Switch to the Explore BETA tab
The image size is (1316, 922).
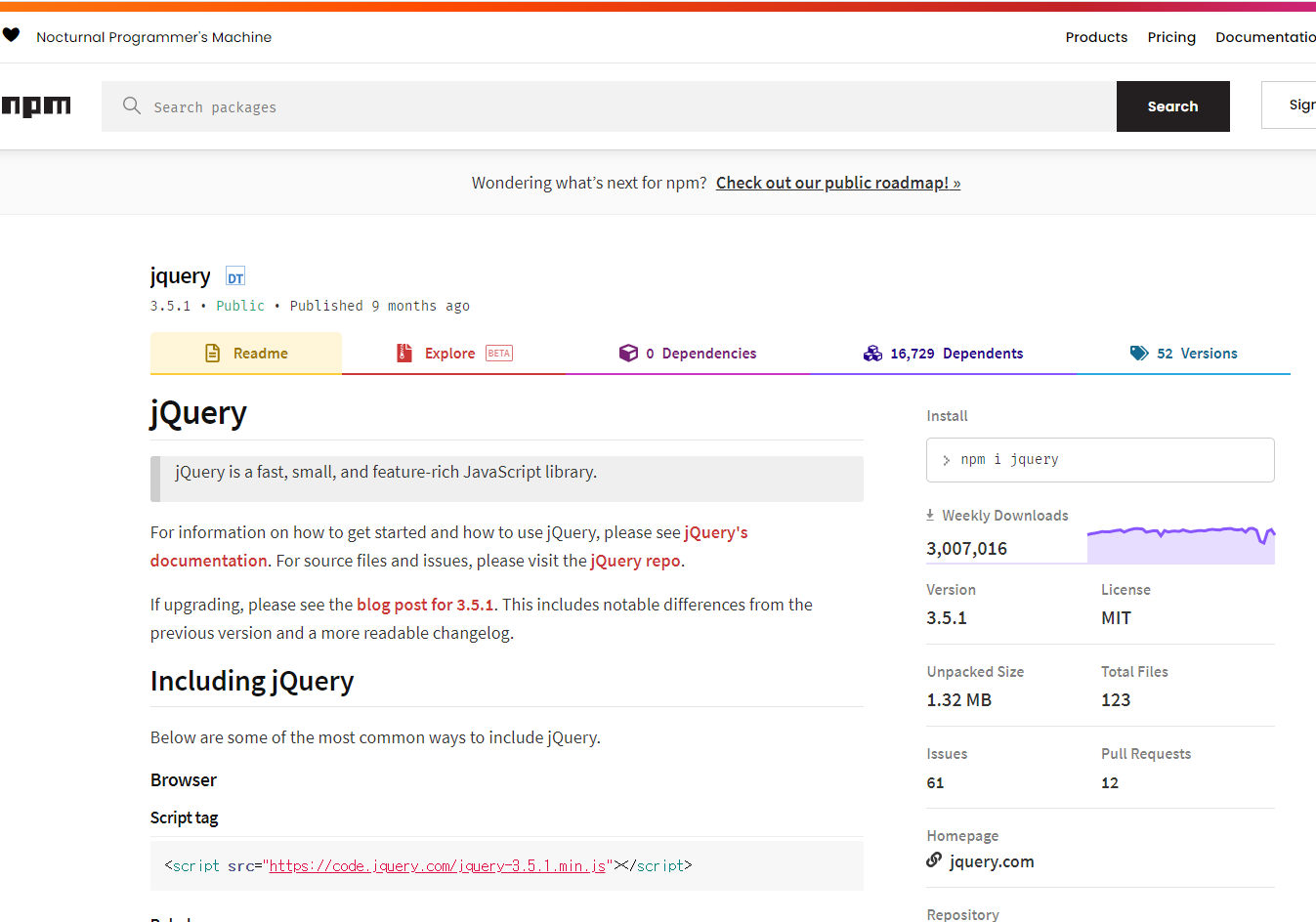[x=453, y=354]
